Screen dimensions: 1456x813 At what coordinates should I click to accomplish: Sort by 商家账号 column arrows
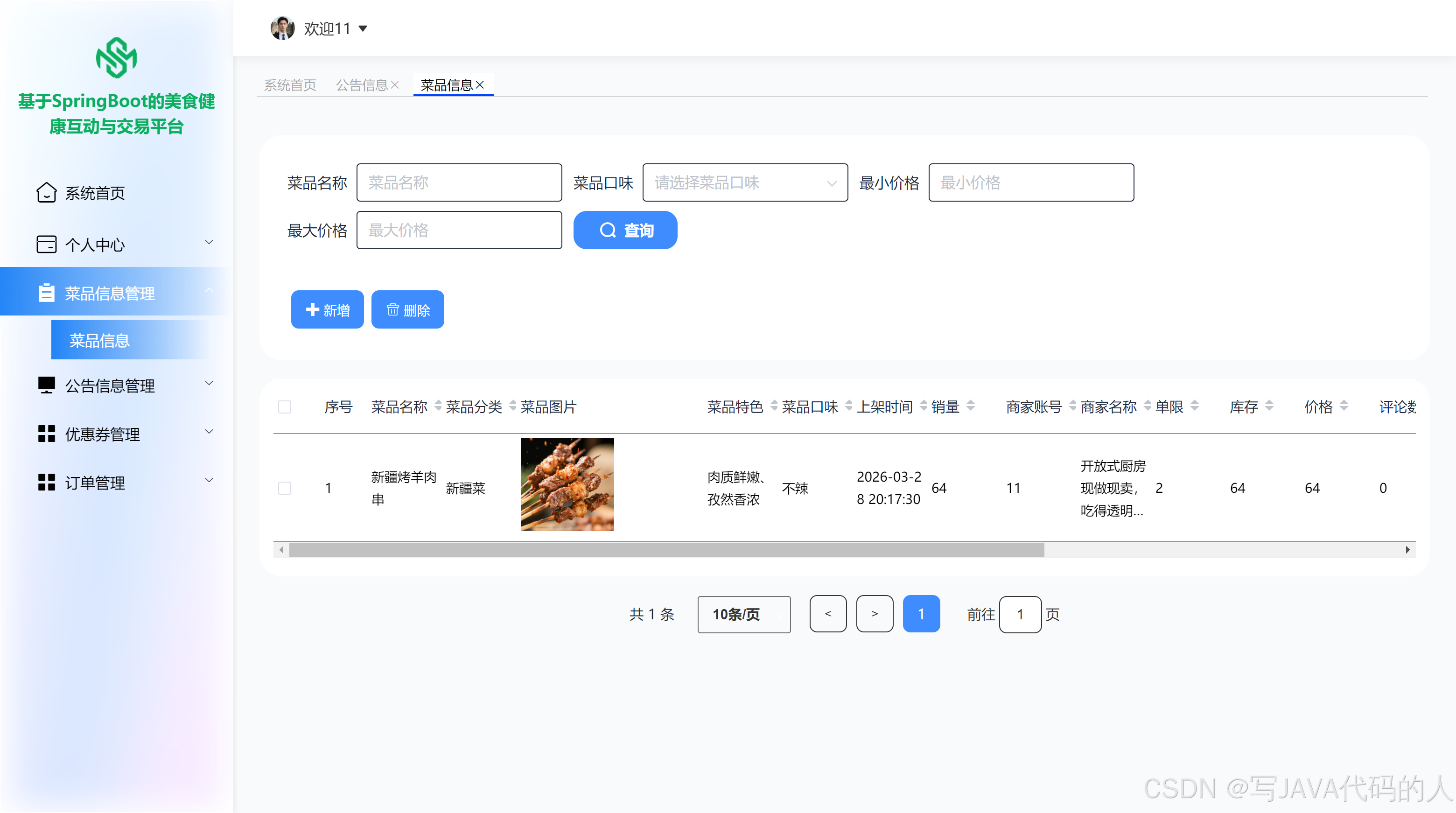click(1072, 406)
